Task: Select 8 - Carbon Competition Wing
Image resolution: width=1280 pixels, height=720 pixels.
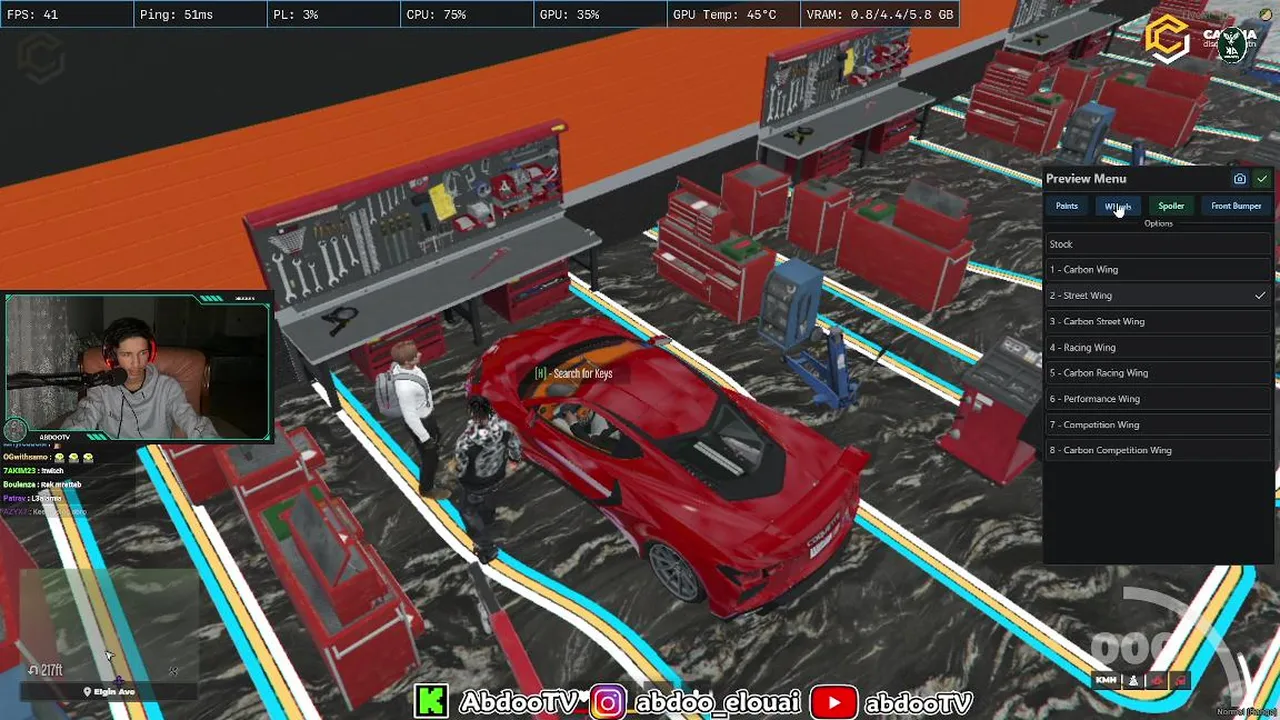Action: [1159, 451]
